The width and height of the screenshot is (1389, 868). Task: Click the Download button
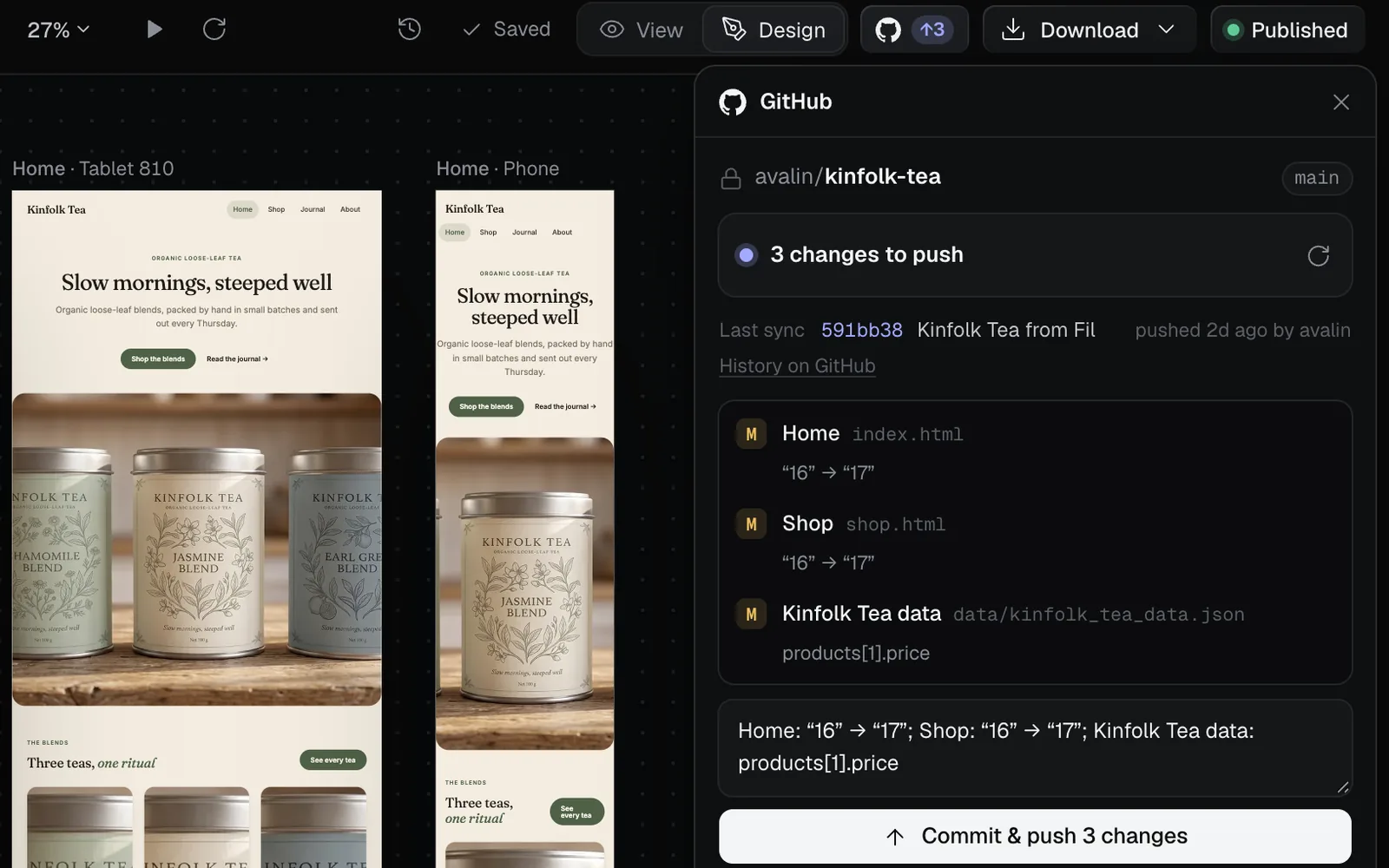click(x=1070, y=30)
